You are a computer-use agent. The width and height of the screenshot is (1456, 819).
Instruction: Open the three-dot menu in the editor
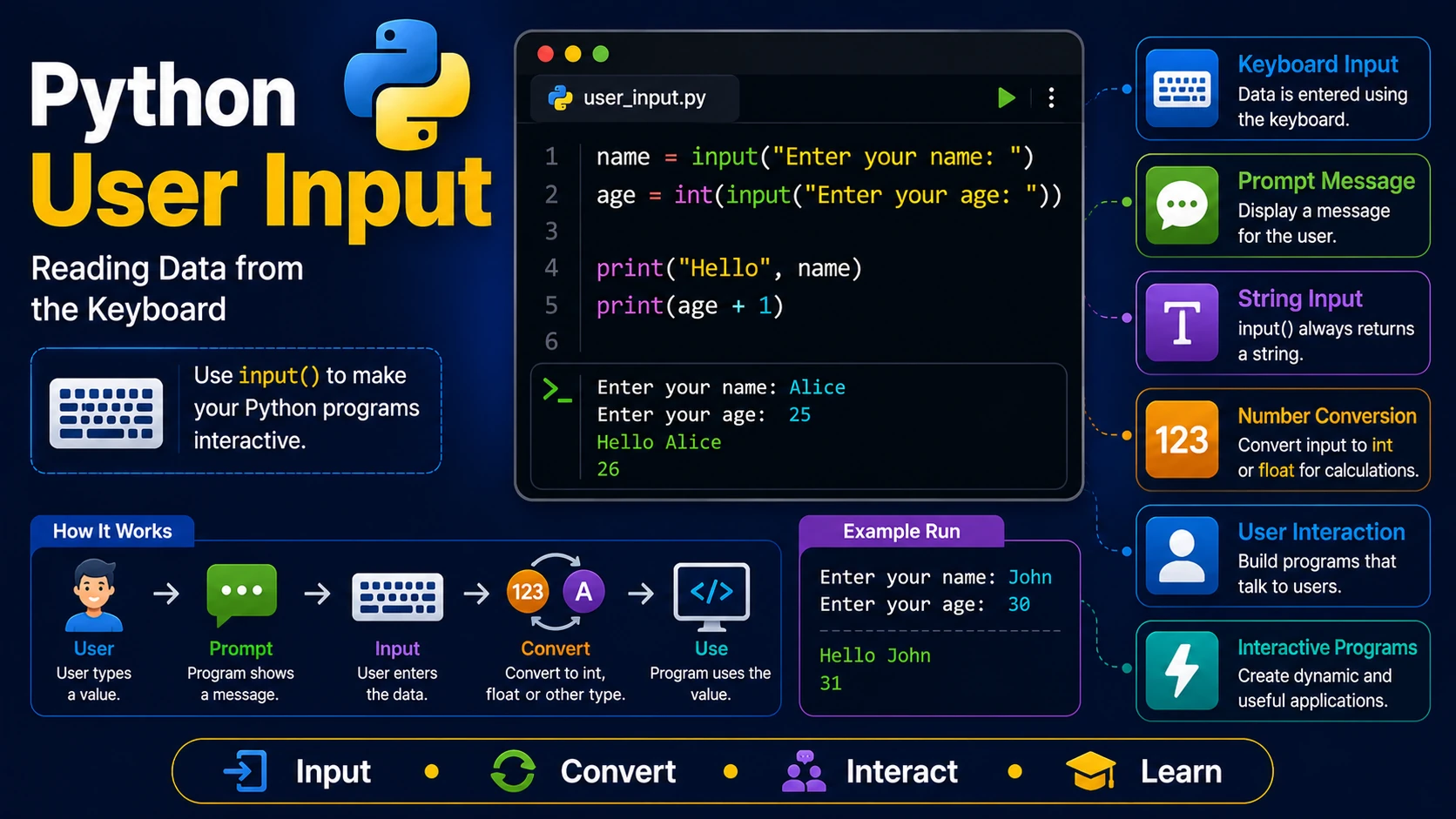(1051, 97)
